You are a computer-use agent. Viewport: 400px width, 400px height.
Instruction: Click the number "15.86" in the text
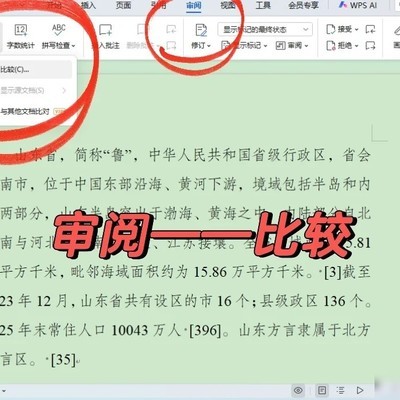click(210, 272)
